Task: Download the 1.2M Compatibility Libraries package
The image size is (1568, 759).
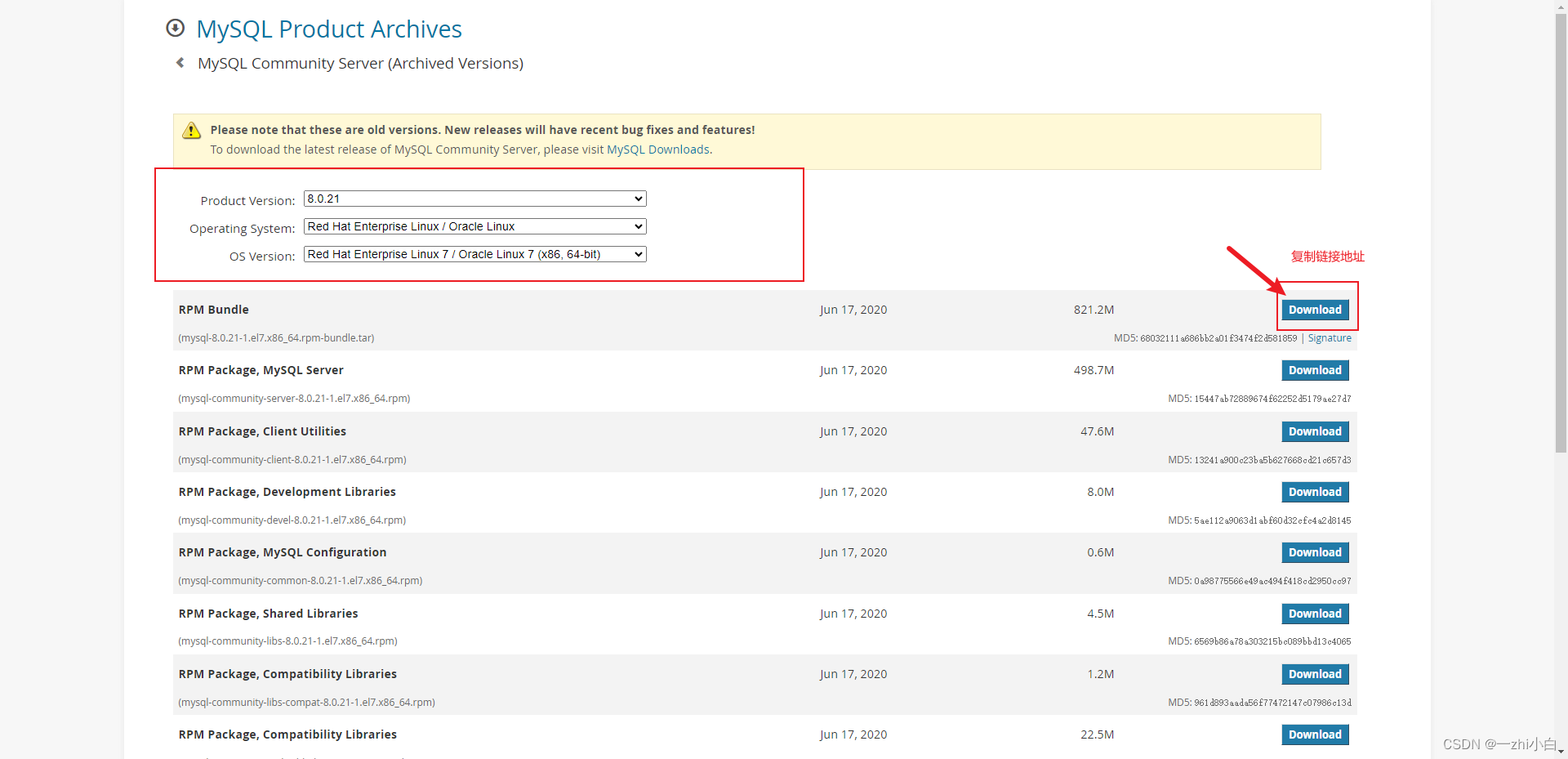Action: 1315,674
